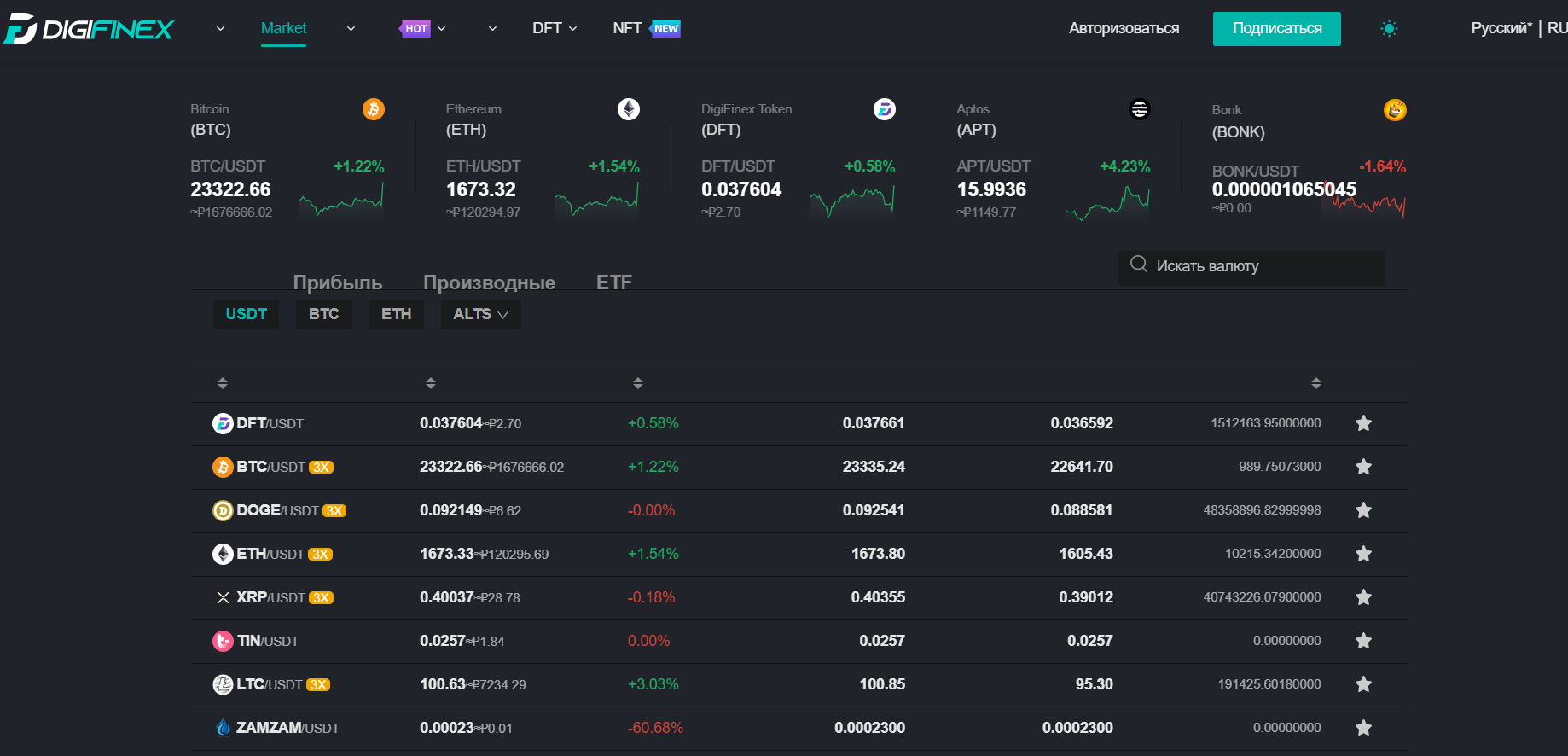This screenshot has width=1568, height=756.
Task: Click the Litecoin icon in LTC/USDT row
Action: pos(223,684)
